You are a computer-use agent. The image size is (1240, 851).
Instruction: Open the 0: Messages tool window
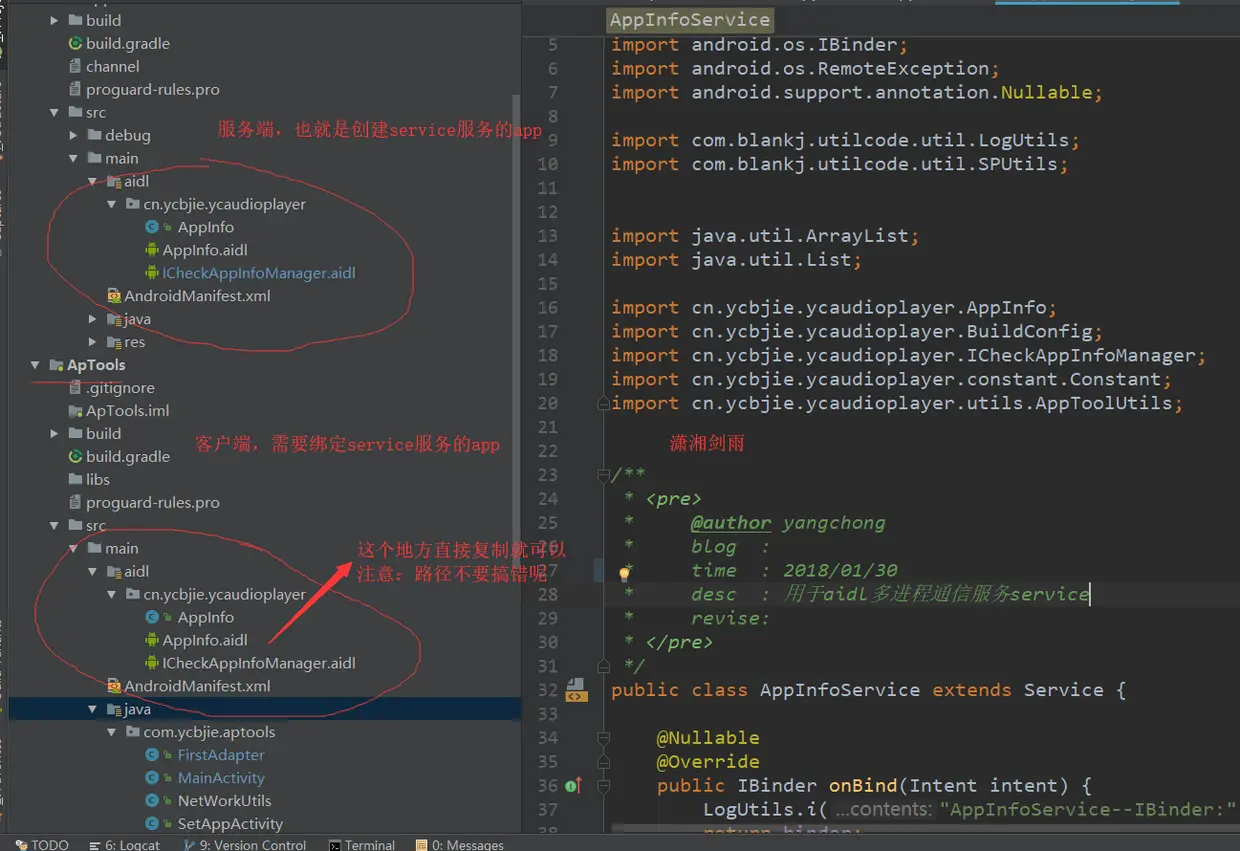coord(460,844)
